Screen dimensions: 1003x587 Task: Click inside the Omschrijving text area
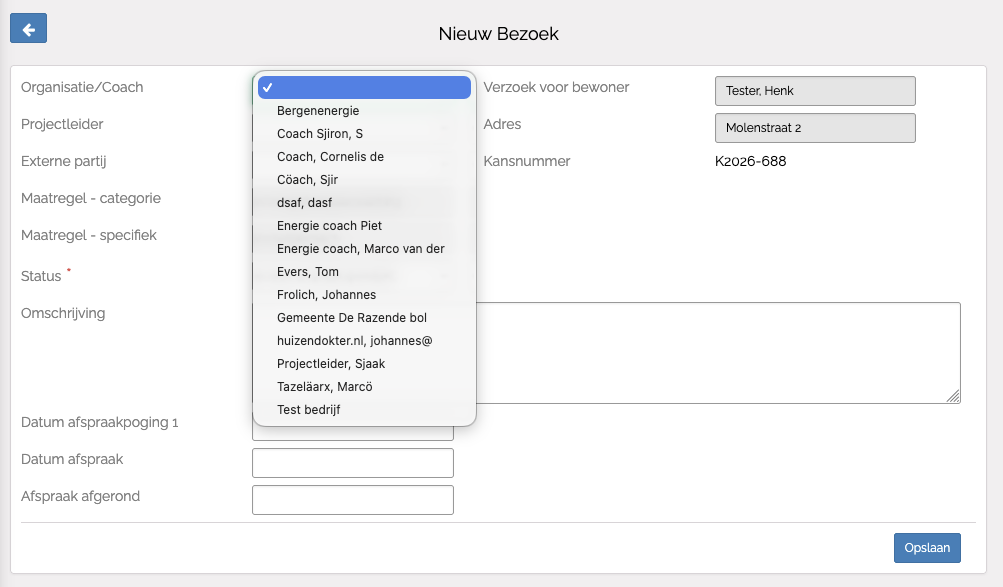pyautogui.click(x=715, y=353)
